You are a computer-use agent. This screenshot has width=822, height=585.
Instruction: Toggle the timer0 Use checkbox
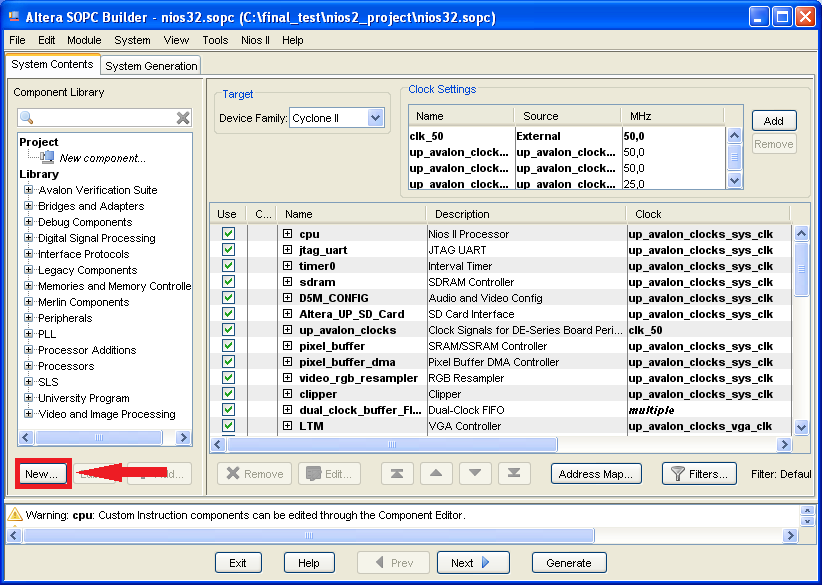[228, 266]
